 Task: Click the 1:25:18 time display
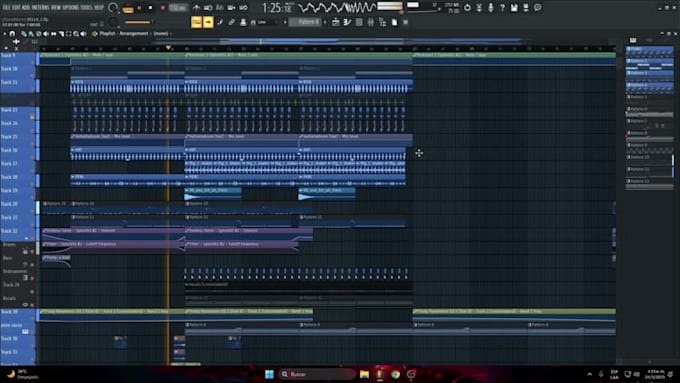point(277,8)
